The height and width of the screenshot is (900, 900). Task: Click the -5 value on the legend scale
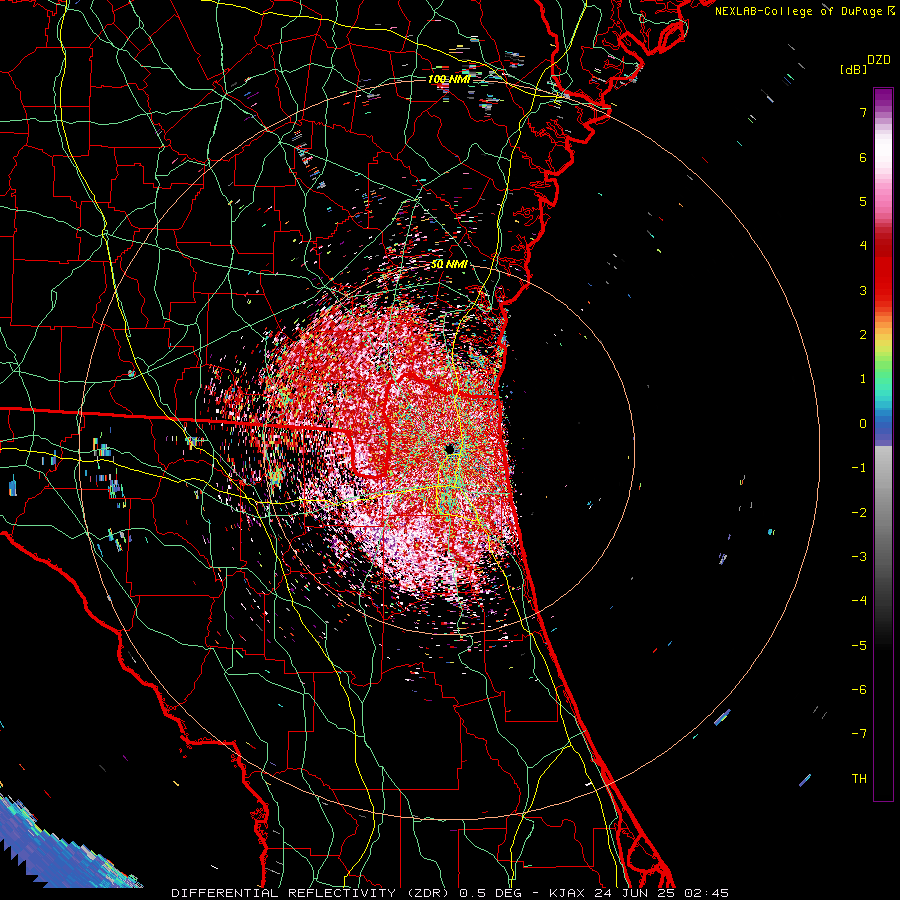[859, 645]
